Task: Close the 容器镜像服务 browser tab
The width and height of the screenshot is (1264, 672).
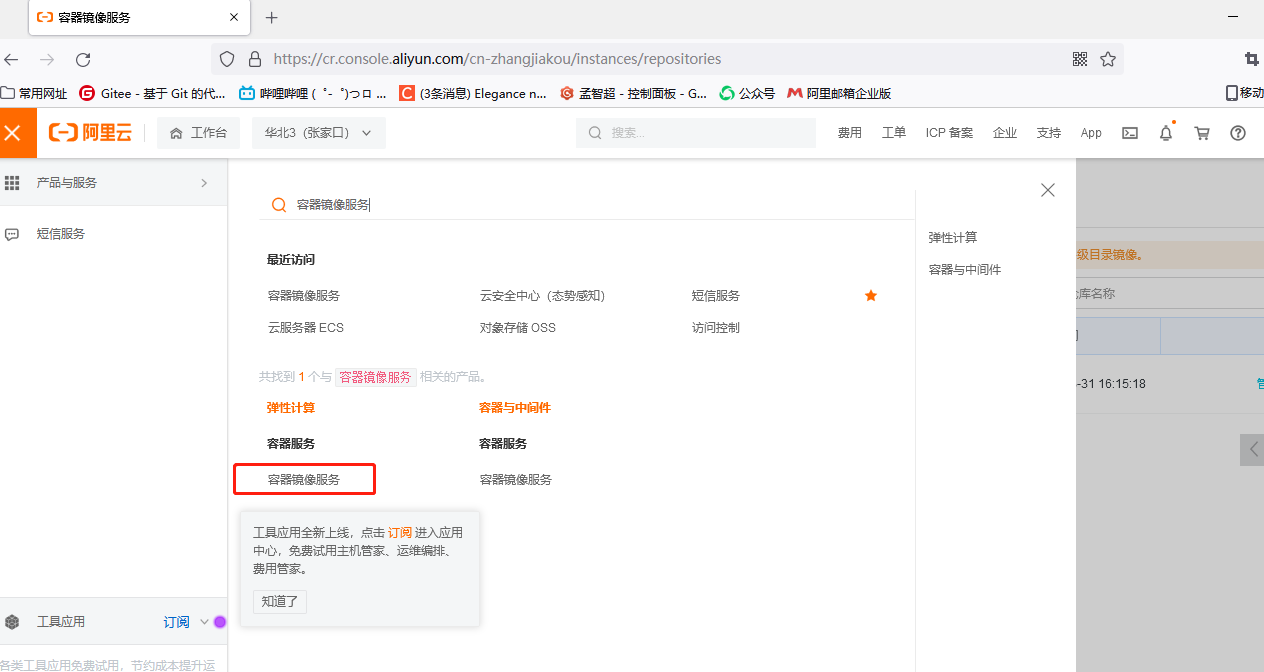Action: coord(234,17)
